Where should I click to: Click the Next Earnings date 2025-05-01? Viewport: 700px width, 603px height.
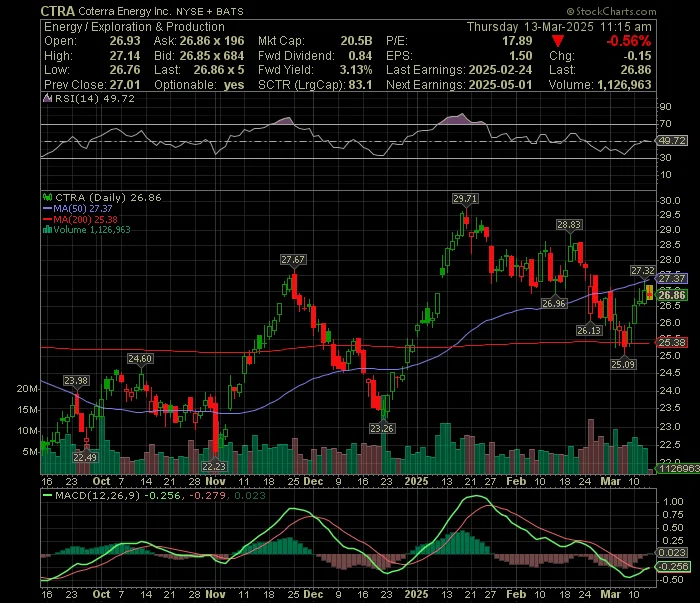click(x=500, y=85)
